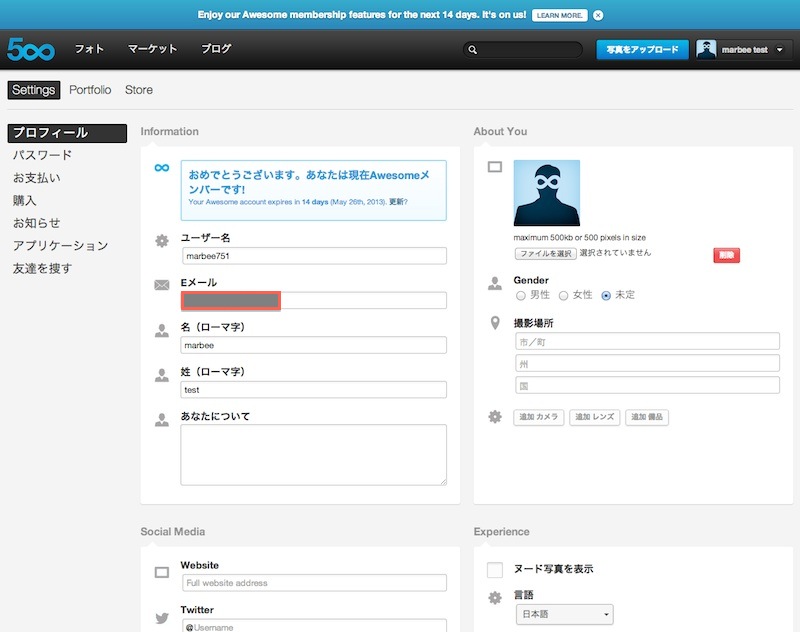This screenshot has height=632, width=800.
Task: Select the 女性 gender radio button
Action: [x=563, y=296]
